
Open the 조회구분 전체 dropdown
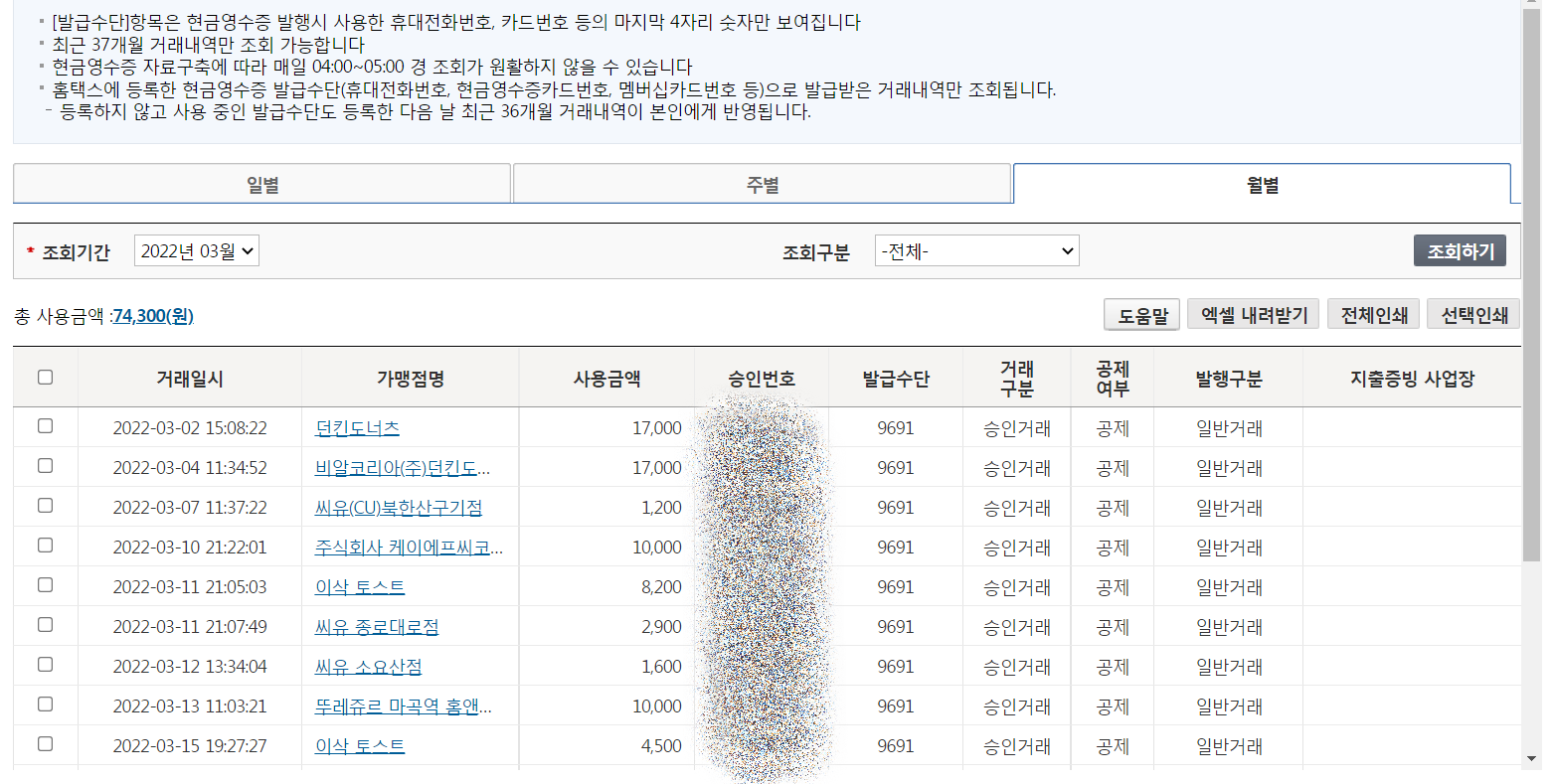pyautogui.click(x=977, y=251)
